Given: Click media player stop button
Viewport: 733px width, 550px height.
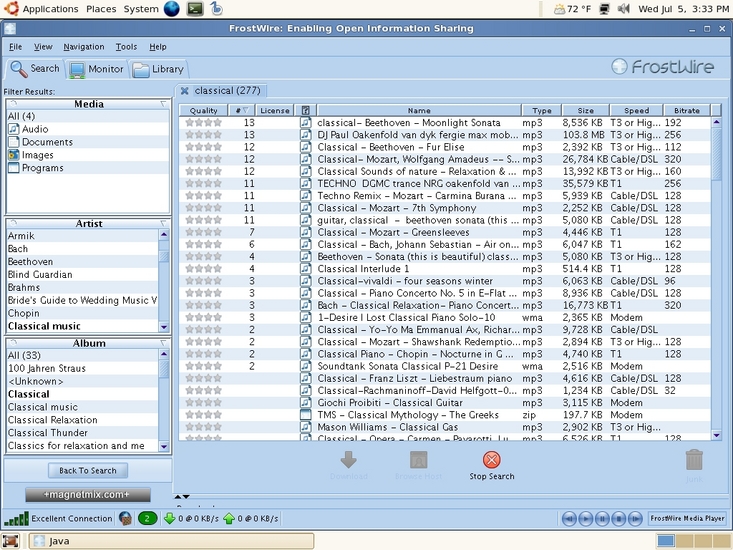Looking at the screenshot, I should (618, 518).
